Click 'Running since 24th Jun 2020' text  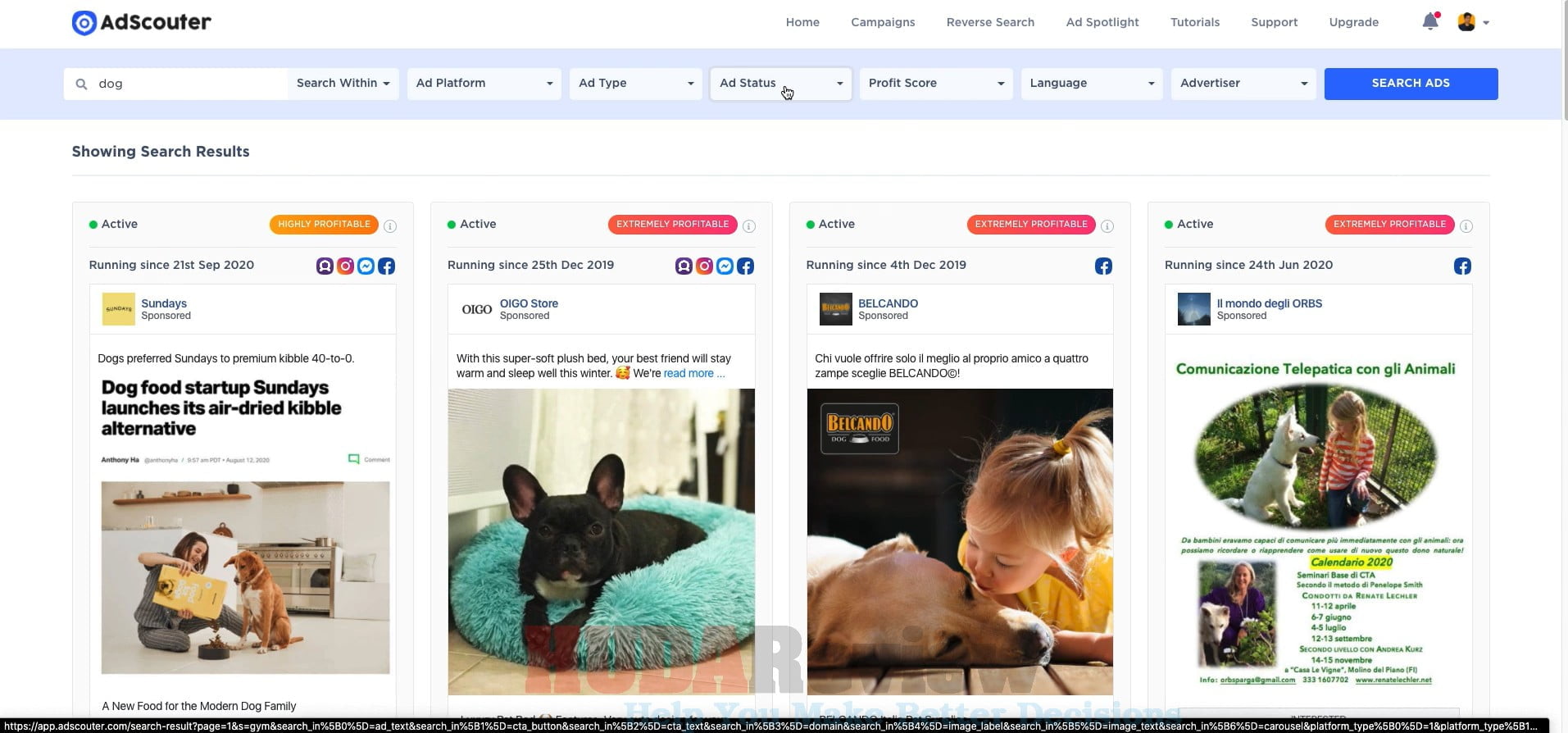click(x=1248, y=265)
